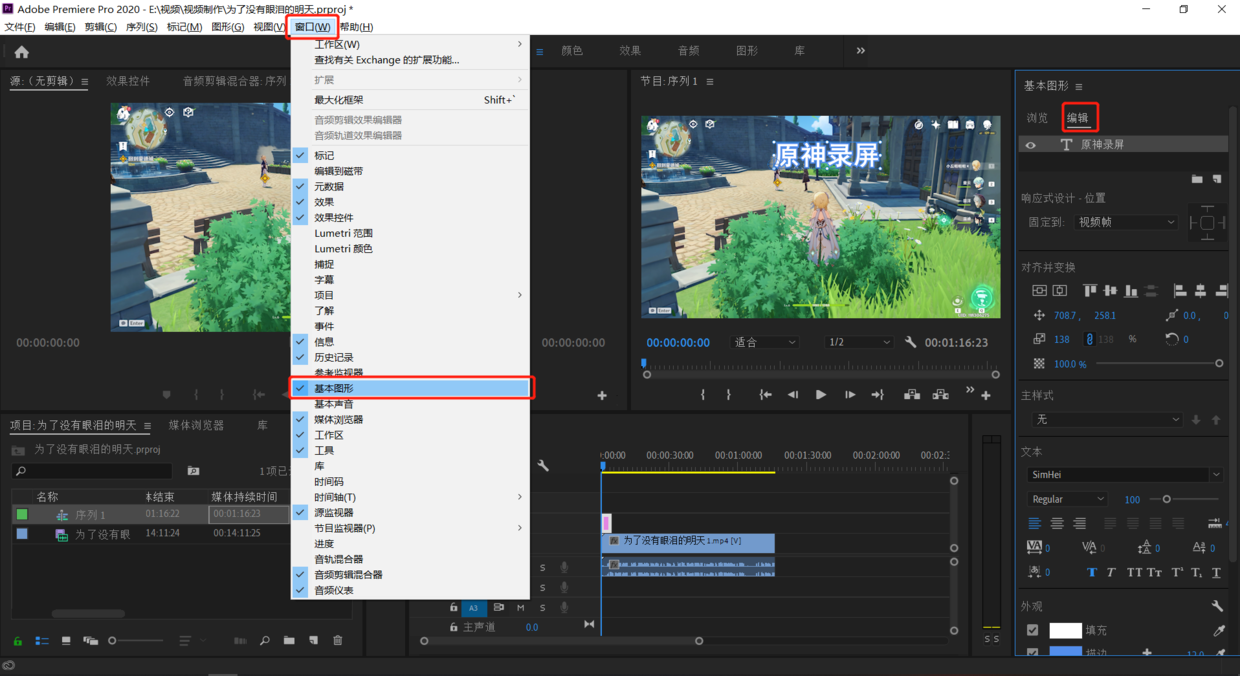Image resolution: width=1240 pixels, height=676 pixels.
Task: Click the Program monitor button editor plus icon
Action: tap(986, 396)
